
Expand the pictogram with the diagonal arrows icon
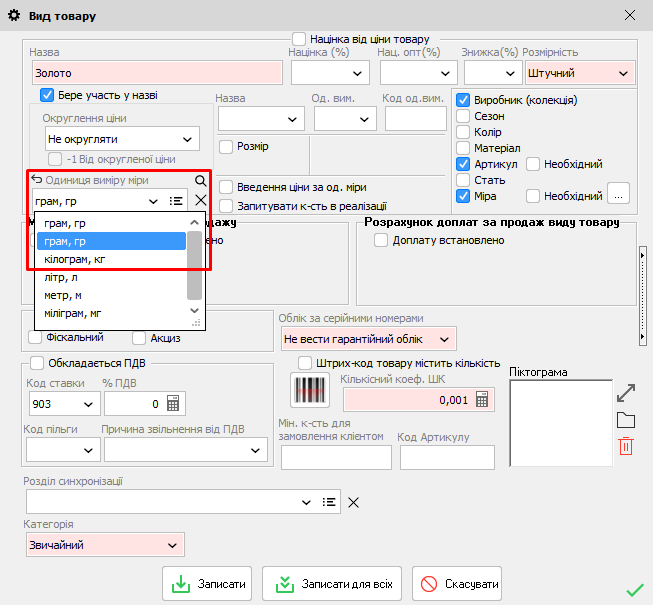click(x=626, y=393)
